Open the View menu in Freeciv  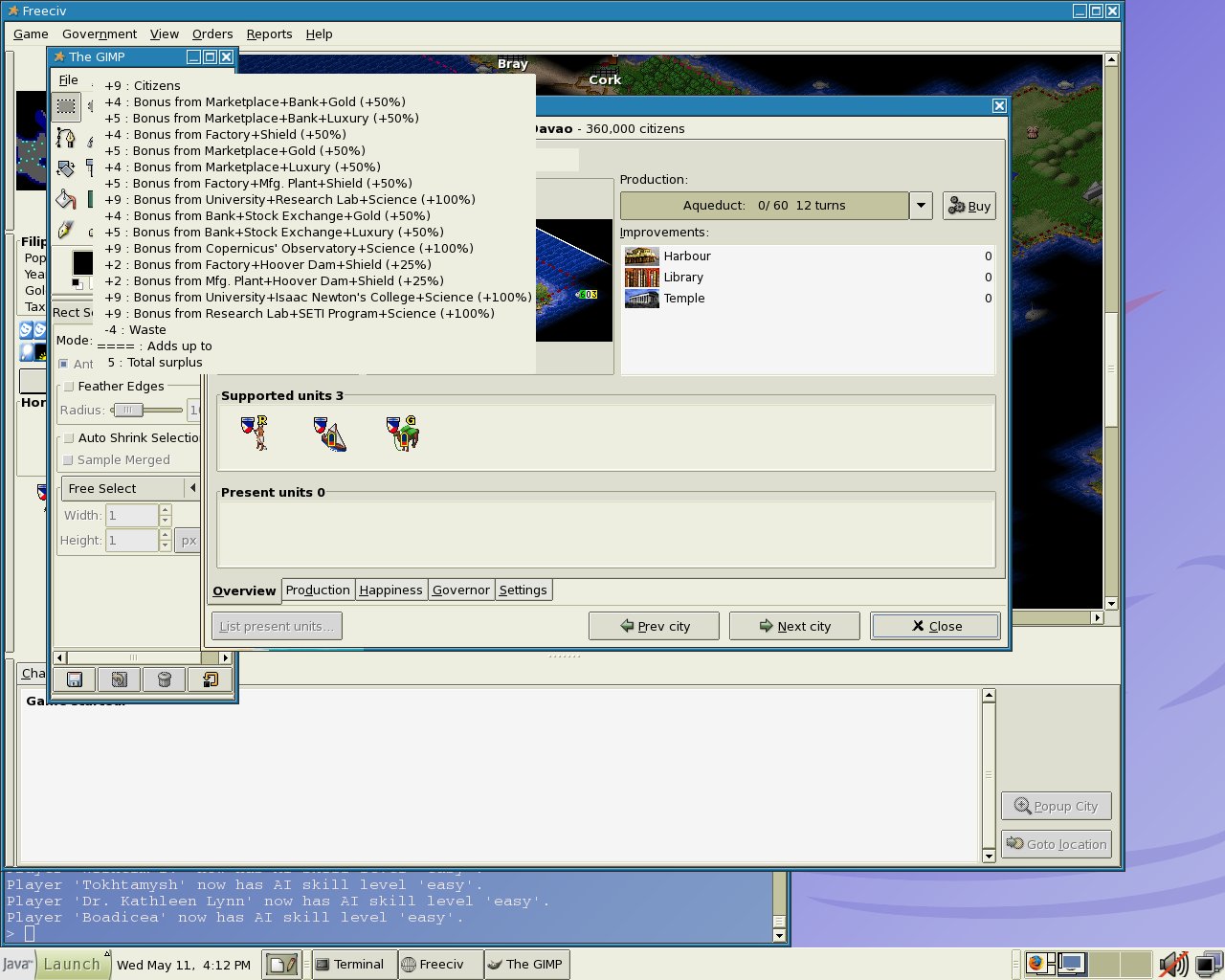(x=165, y=33)
